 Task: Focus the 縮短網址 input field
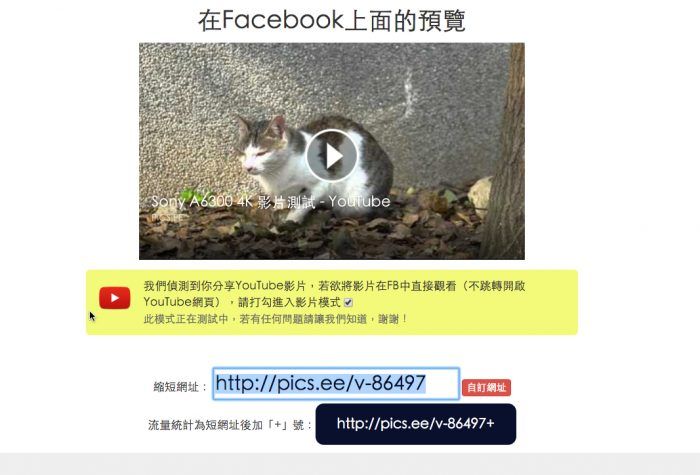(336, 383)
